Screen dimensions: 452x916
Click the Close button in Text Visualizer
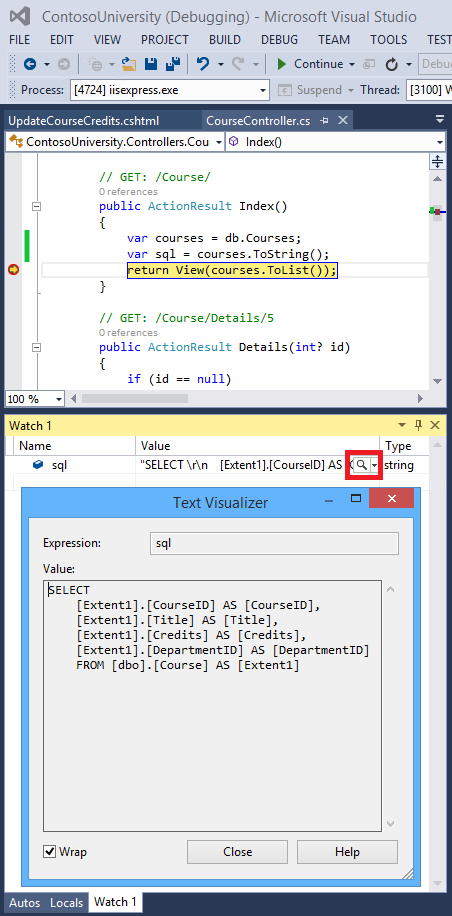pos(238,852)
